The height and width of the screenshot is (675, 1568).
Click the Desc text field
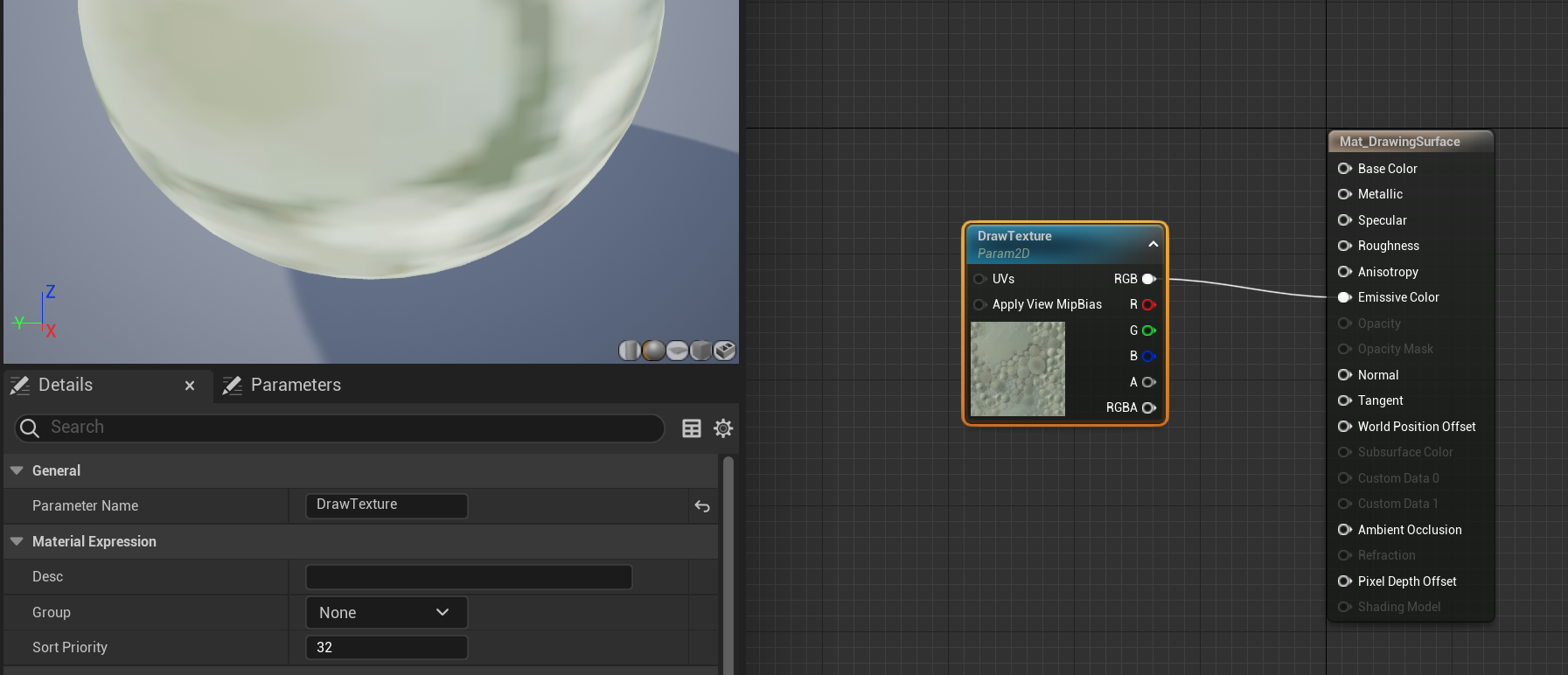tap(469, 577)
